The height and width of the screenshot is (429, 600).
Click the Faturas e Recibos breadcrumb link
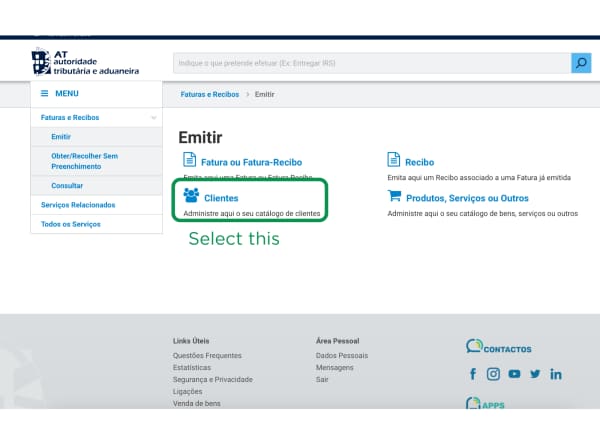[210, 94]
